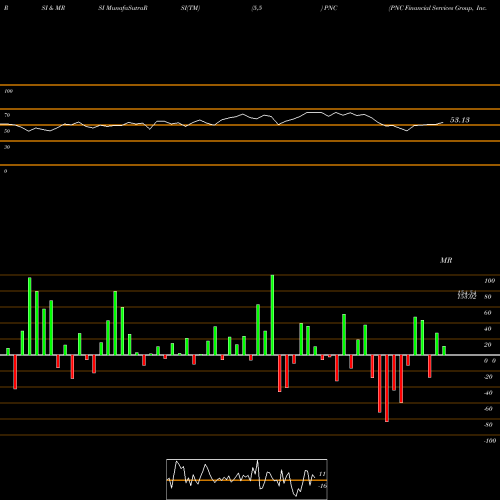Click the tallest green MR bar
The height and width of the screenshot is (500, 500).
point(272,315)
